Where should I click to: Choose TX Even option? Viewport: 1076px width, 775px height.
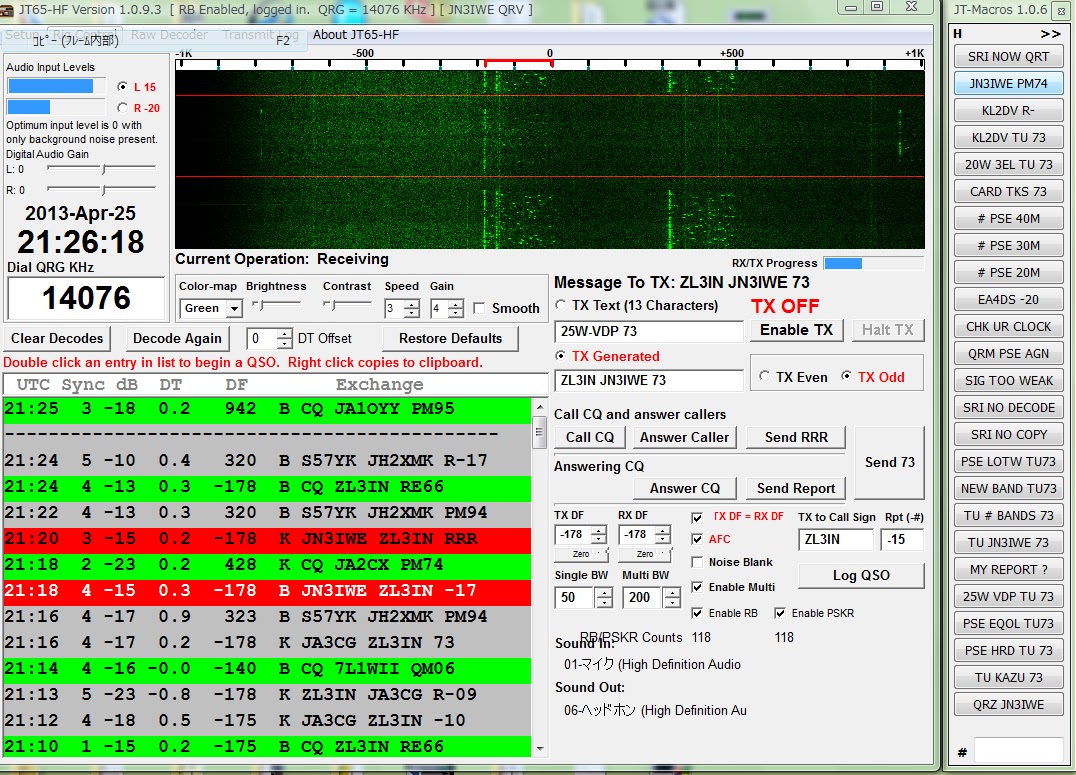click(x=764, y=376)
